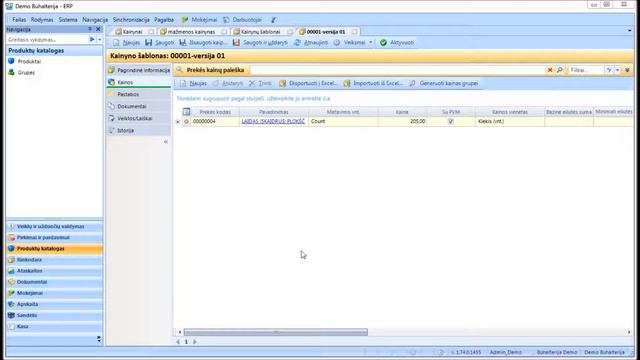The width and height of the screenshot is (640, 360).
Task: Click the Kaina column header
Action: point(402,112)
